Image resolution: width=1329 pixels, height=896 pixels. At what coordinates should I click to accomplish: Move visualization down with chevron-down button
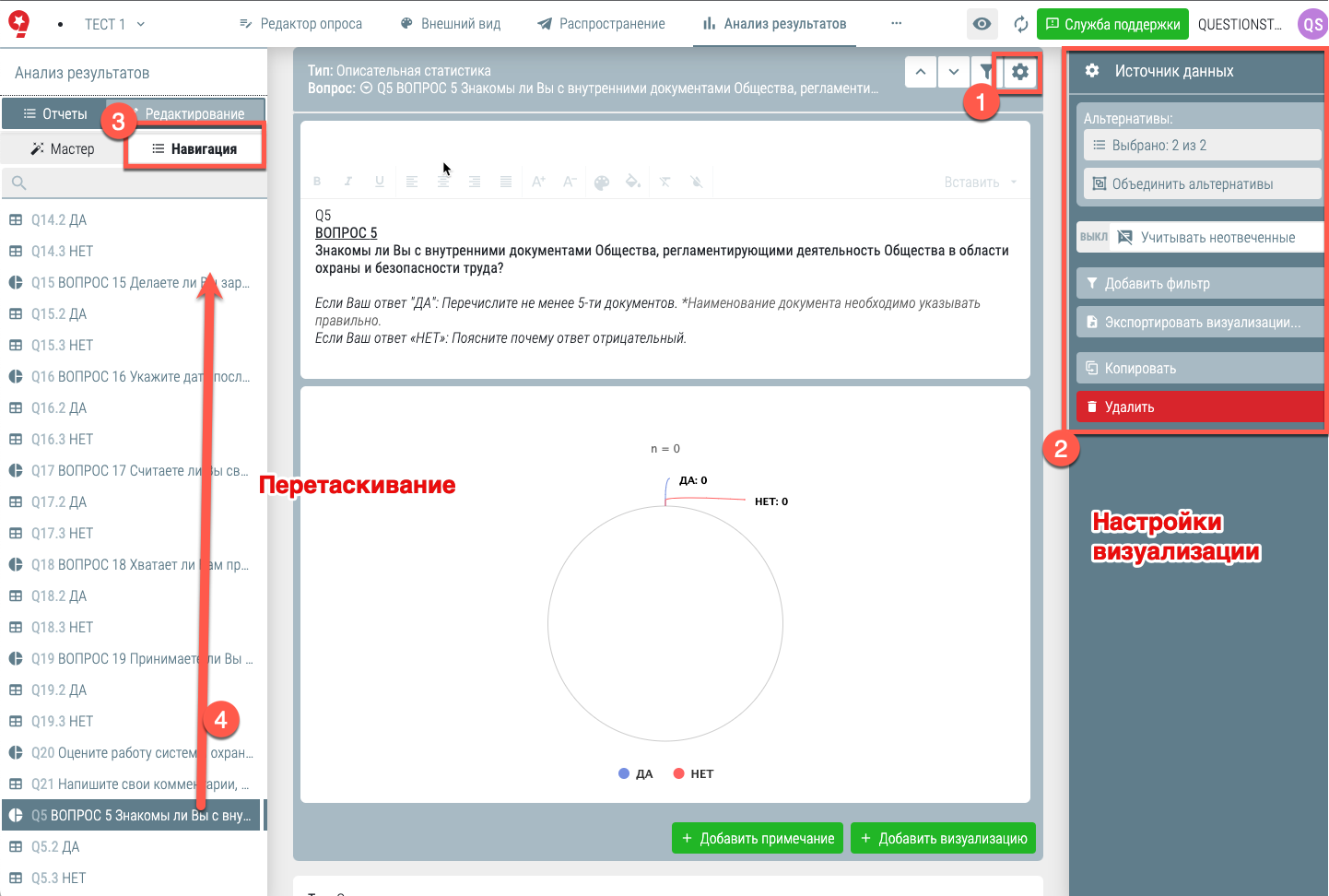[x=954, y=72]
